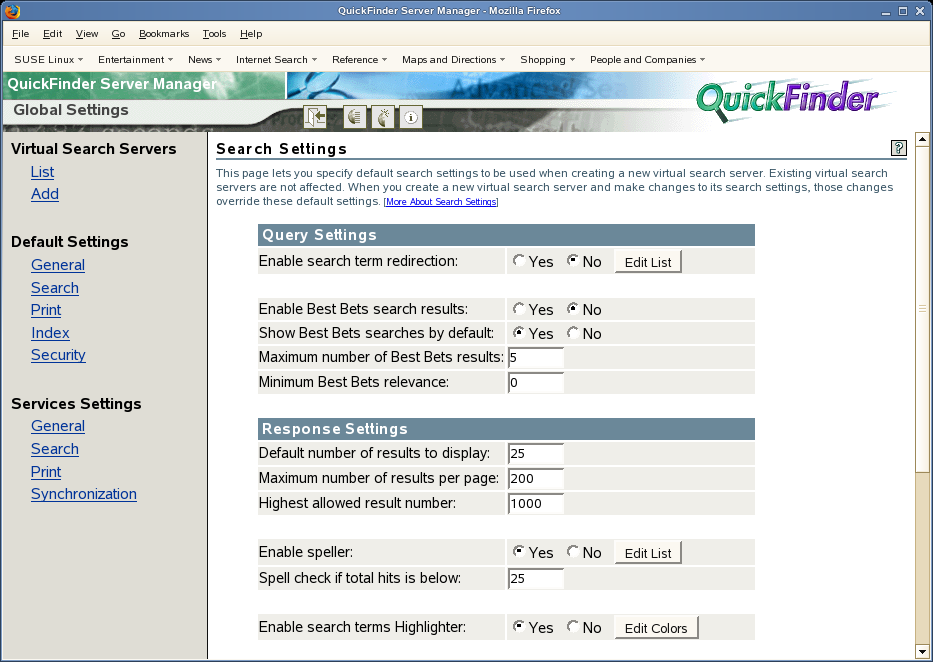933x662 pixels.
Task: Expand People and Companies bookmarks dropdown
Action: (x=647, y=59)
